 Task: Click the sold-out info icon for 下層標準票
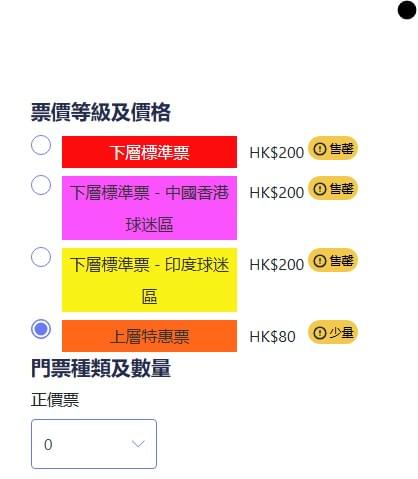coord(320,149)
